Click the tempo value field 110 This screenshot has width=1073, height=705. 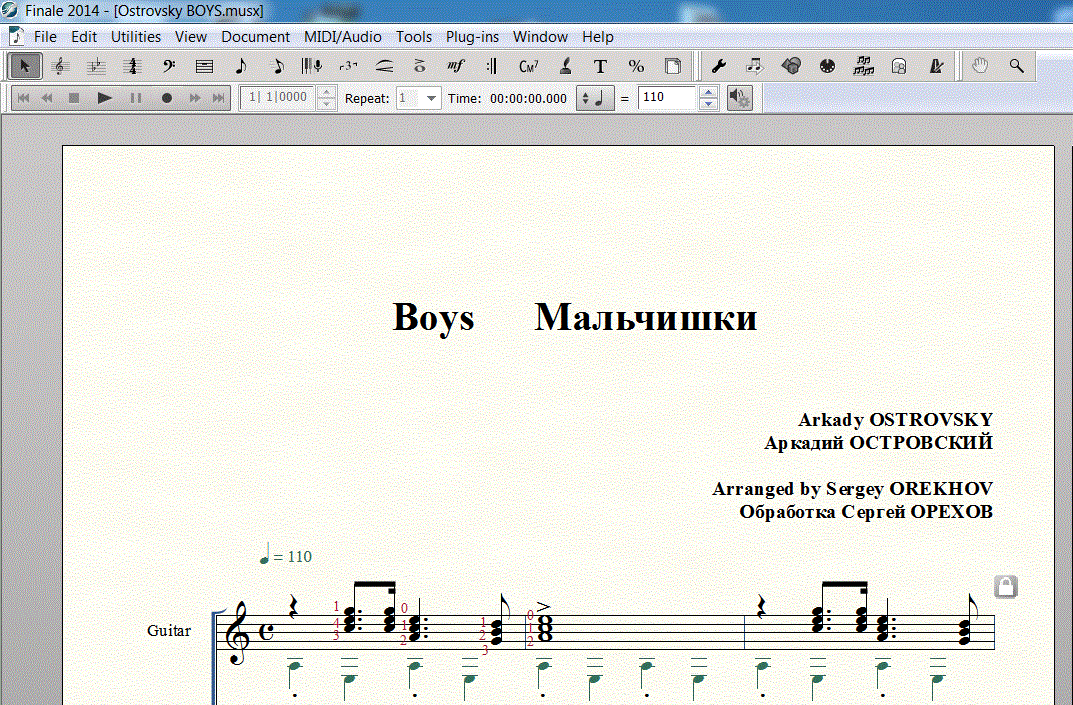[x=669, y=98]
